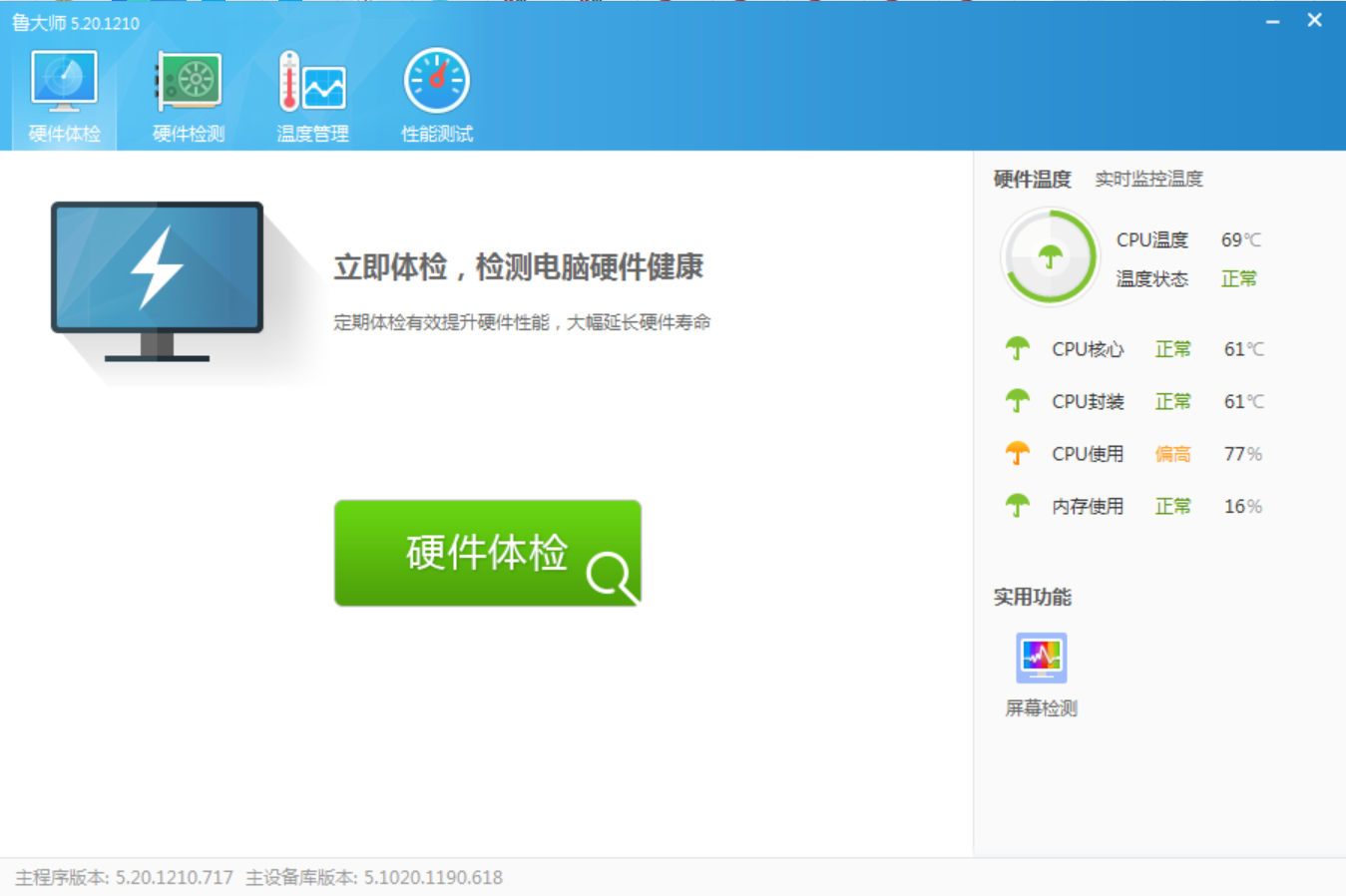Click the 实时监控温度 link

point(1149,179)
